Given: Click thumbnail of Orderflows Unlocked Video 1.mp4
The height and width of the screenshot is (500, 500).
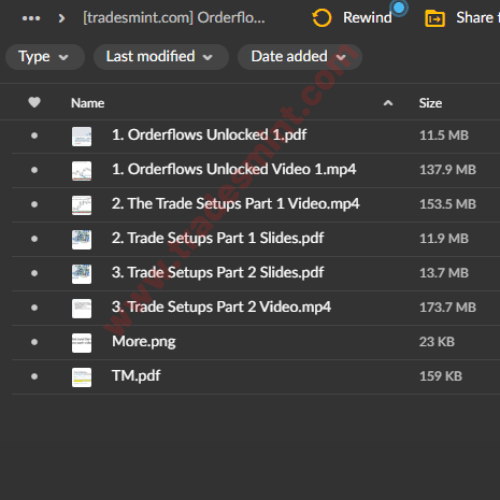Looking at the screenshot, I should pyautogui.click(x=82, y=171).
